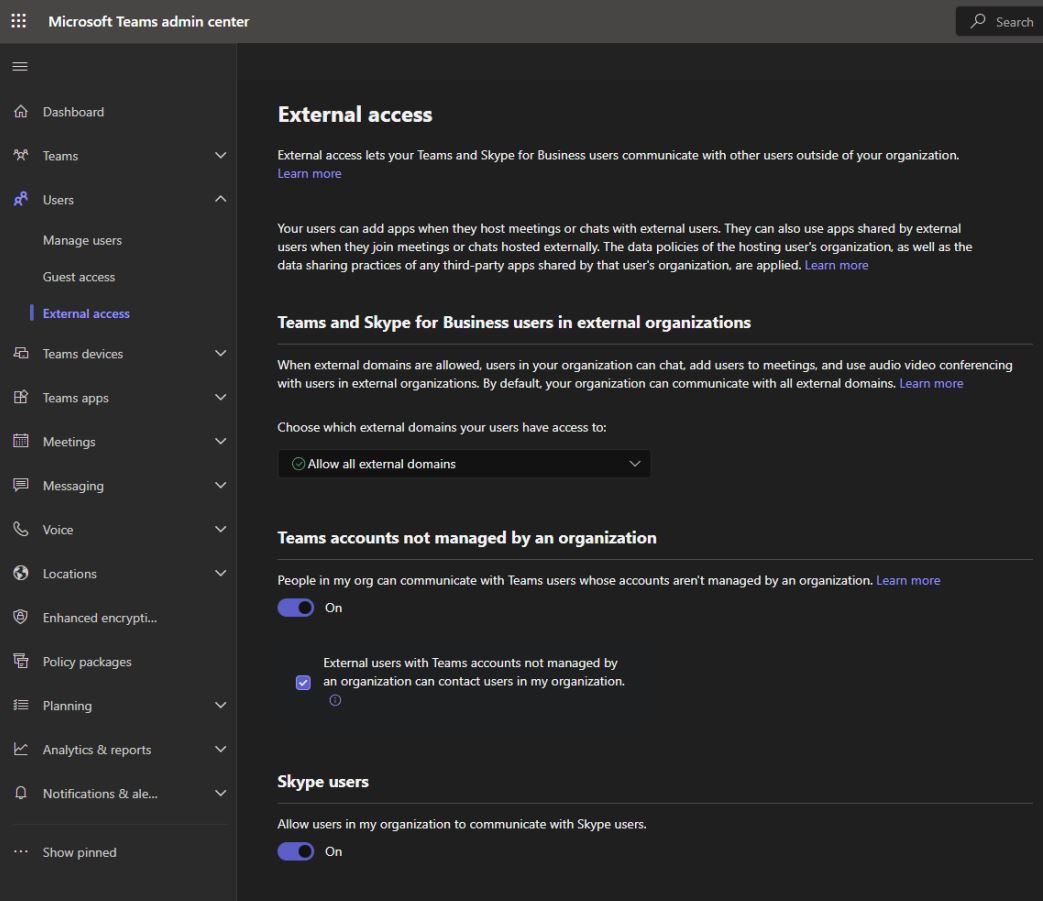Click the Enhanced encryption shield icon
Image resolution: width=1043 pixels, height=901 pixels.
click(21, 617)
